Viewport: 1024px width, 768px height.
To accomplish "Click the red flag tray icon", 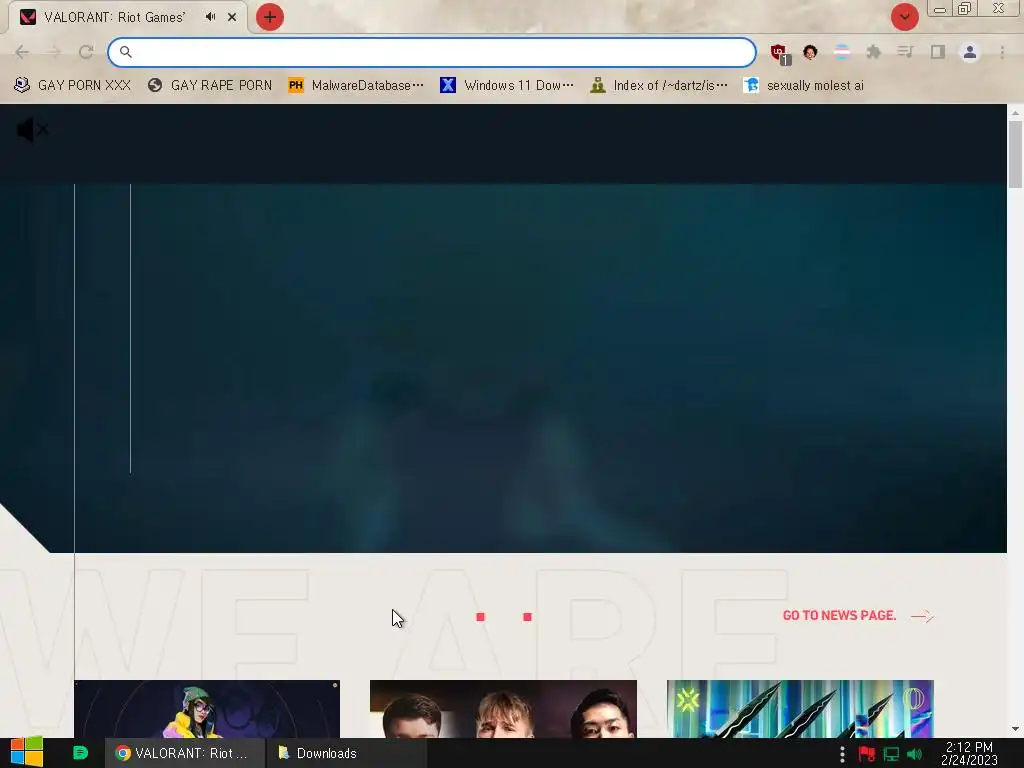I will click(867, 754).
